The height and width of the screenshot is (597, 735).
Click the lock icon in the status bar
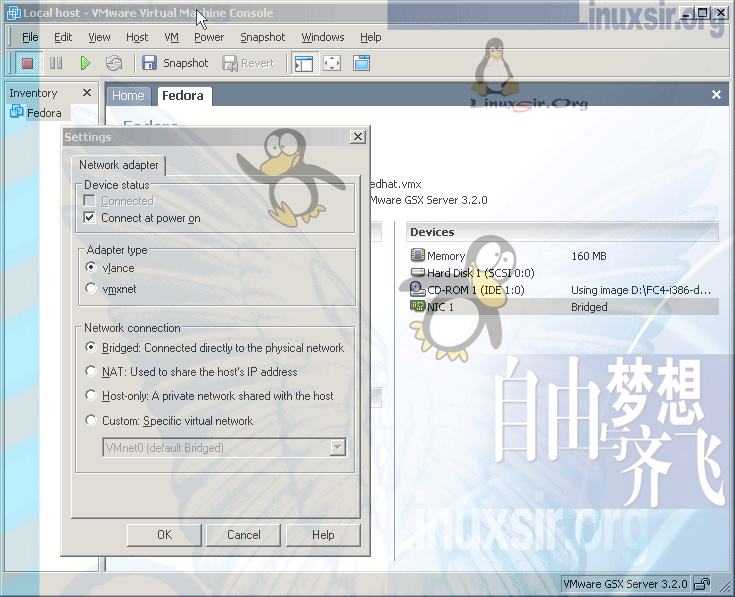coord(702,584)
